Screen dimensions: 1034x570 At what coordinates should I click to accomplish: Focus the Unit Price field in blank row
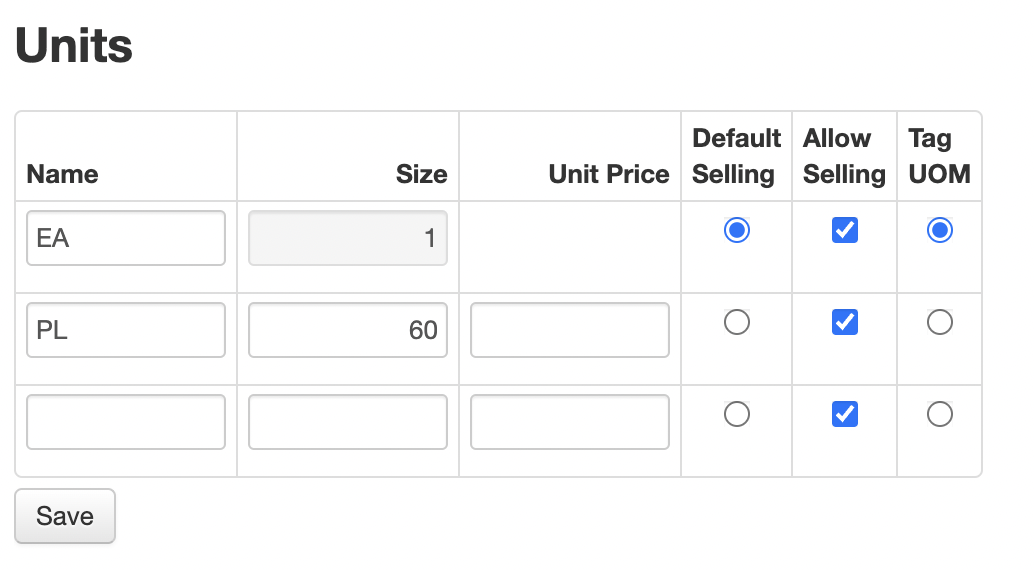pyautogui.click(x=570, y=422)
